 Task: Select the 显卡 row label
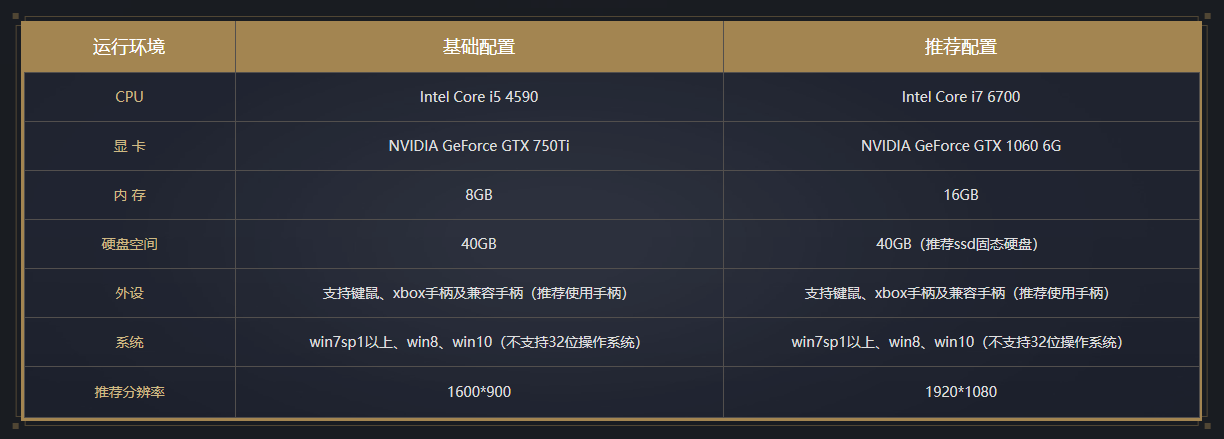pyautogui.click(x=129, y=146)
